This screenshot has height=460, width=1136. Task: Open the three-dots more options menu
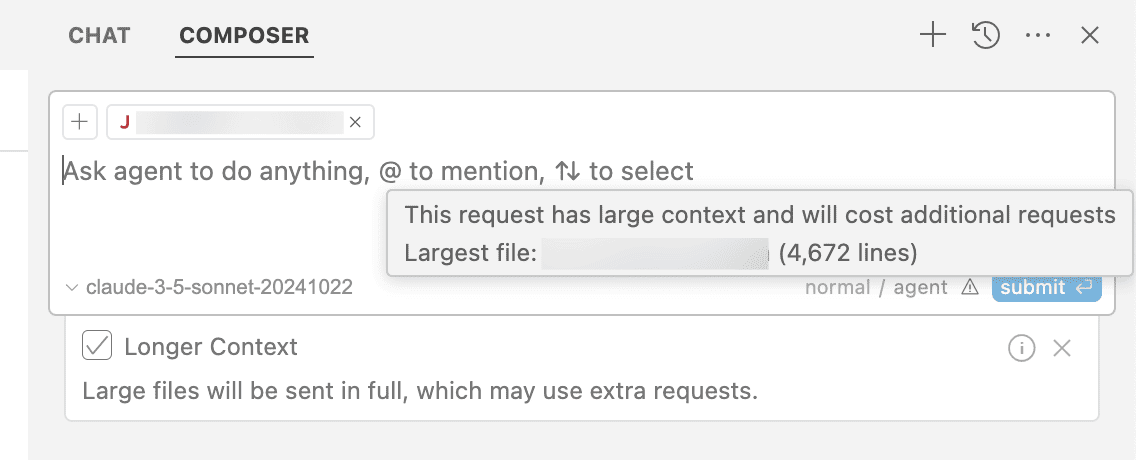point(1038,35)
